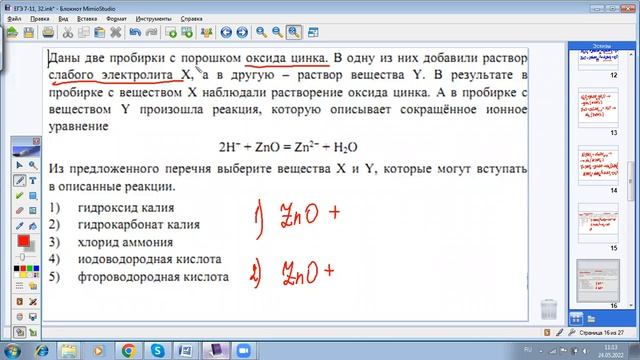The width and height of the screenshot is (640, 360).
Task: Pick the blue color swatch
Action: tap(36, 268)
